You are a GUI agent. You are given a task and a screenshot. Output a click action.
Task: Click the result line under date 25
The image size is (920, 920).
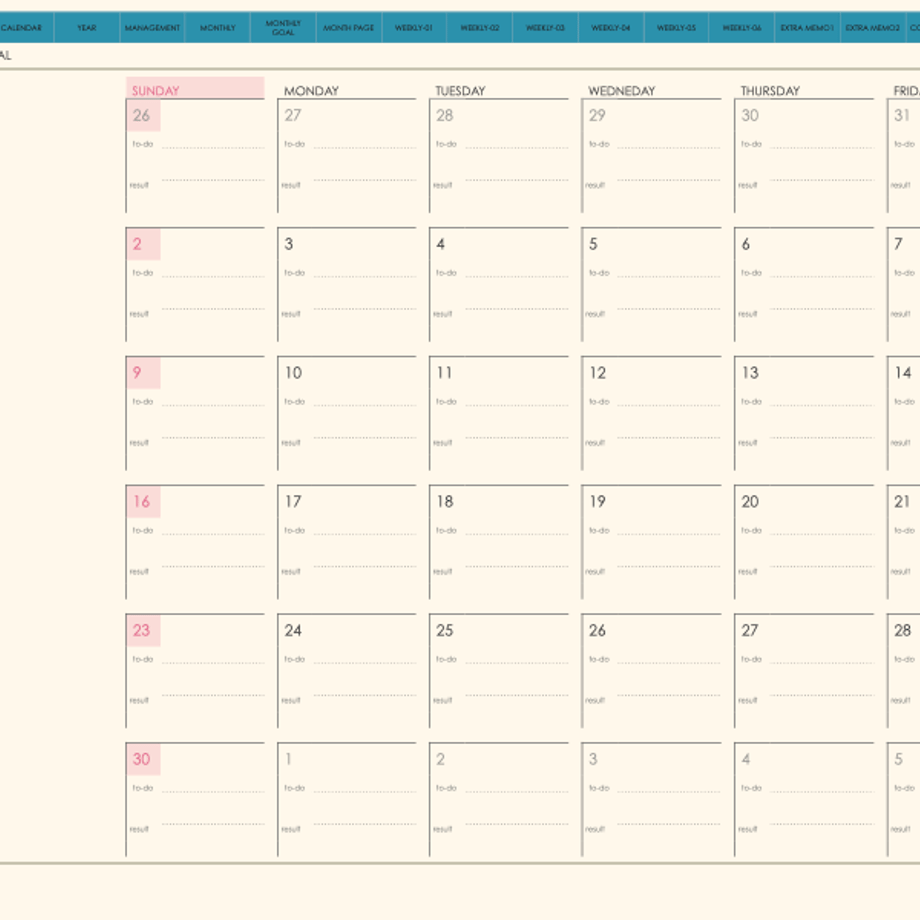point(516,695)
